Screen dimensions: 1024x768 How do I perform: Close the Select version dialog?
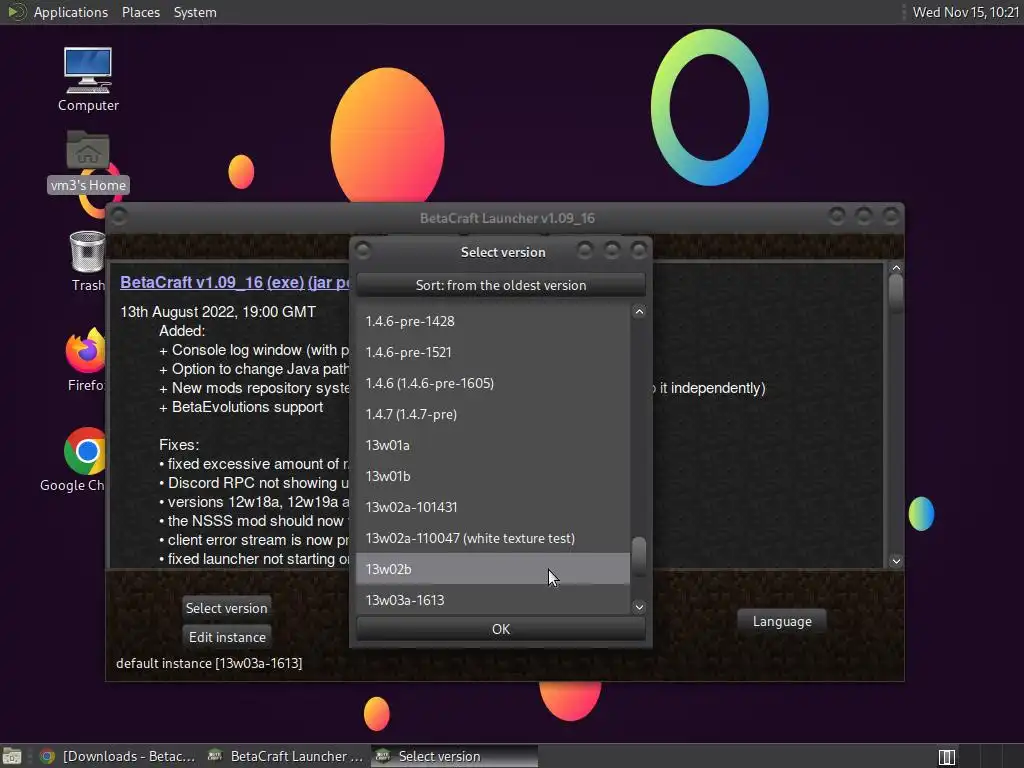(639, 250)
